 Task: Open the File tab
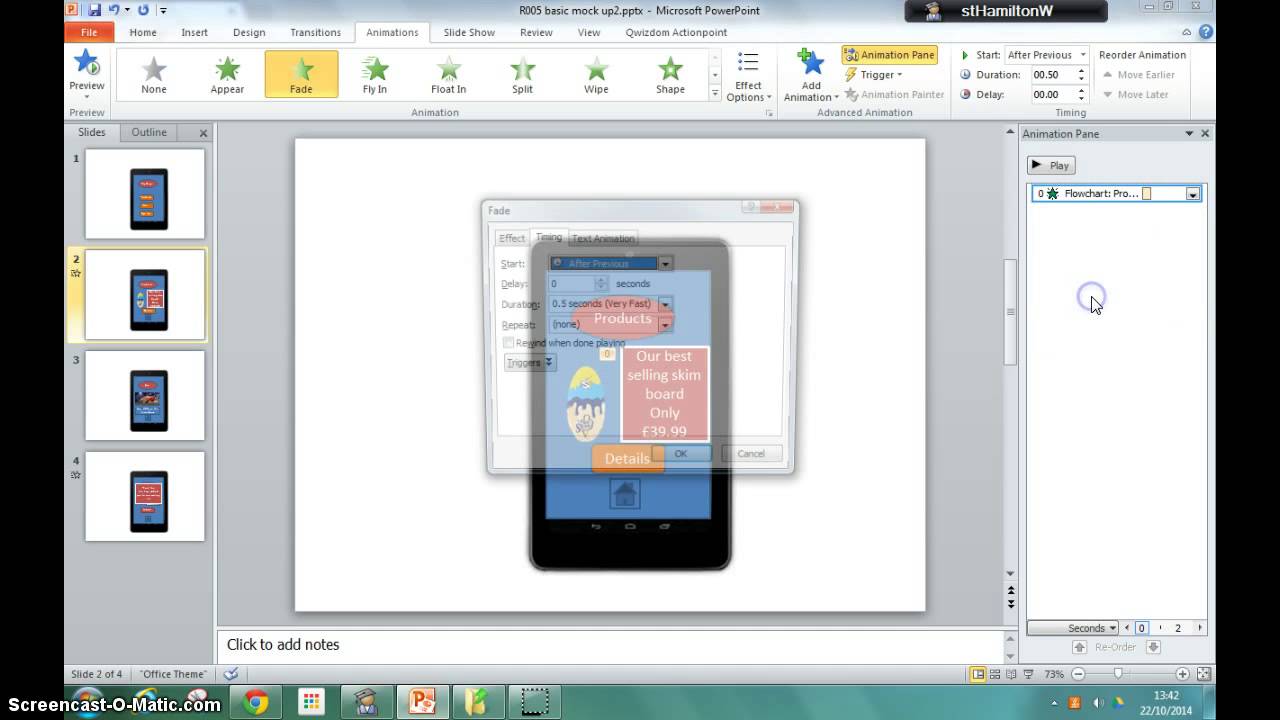(88, 32)
